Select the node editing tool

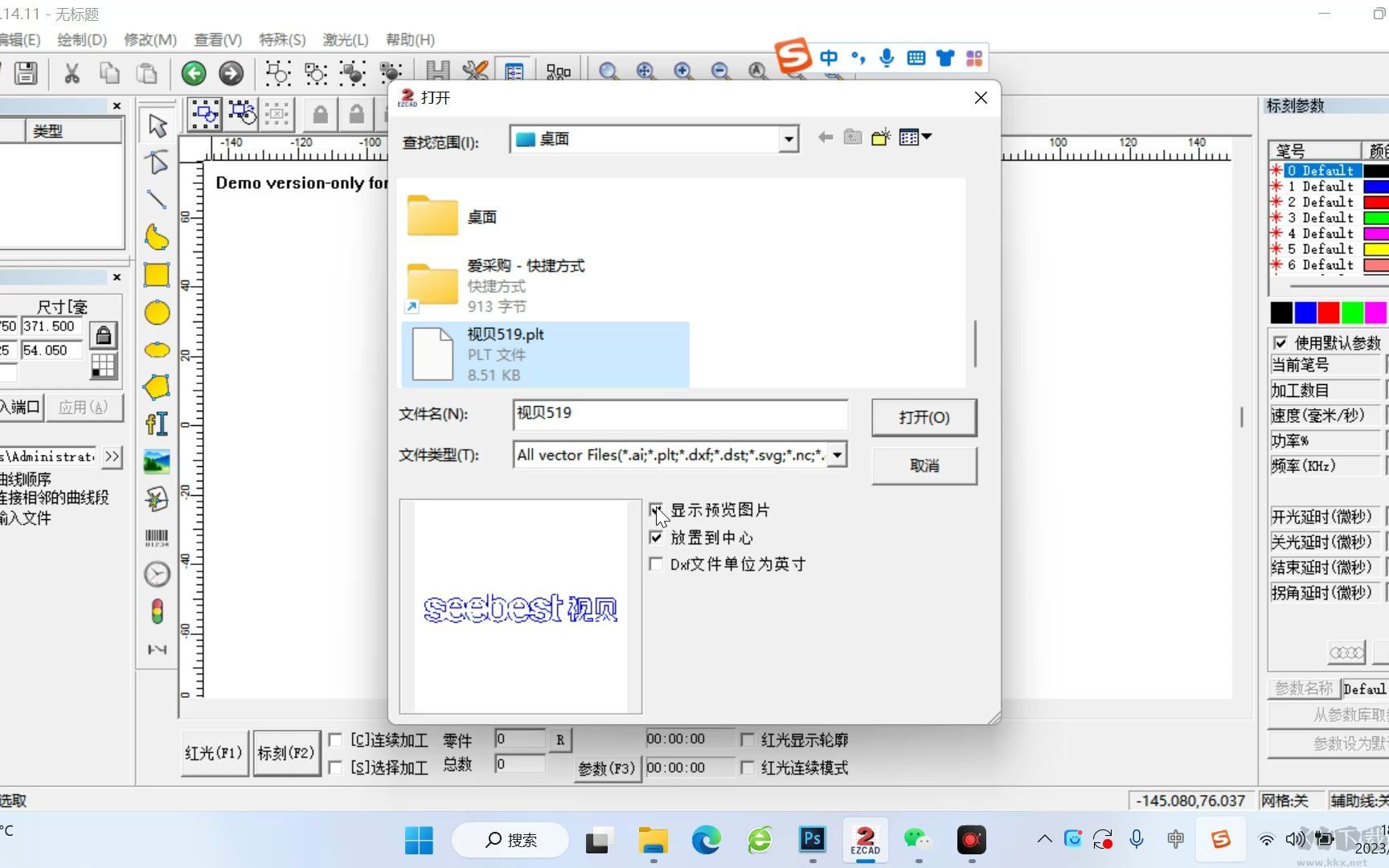tap(157, 162)
